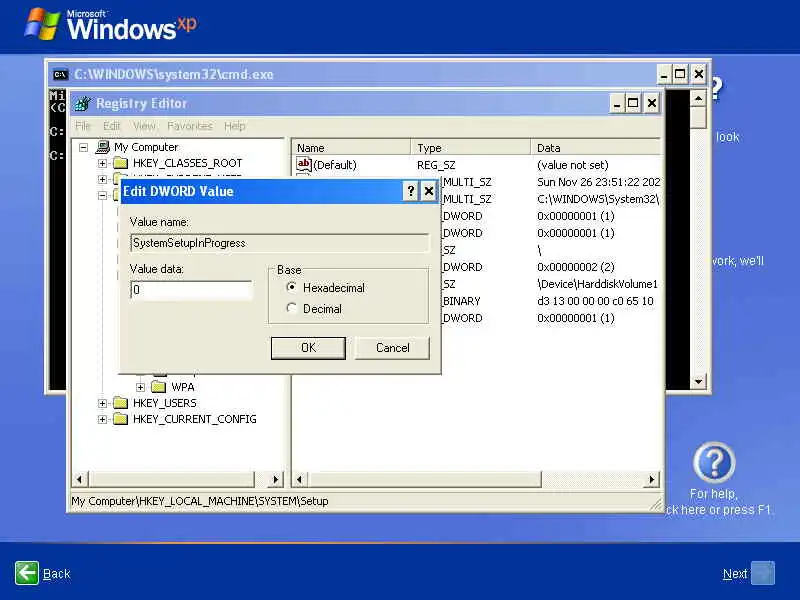Click the registry path in status bar

coord(199,502)
